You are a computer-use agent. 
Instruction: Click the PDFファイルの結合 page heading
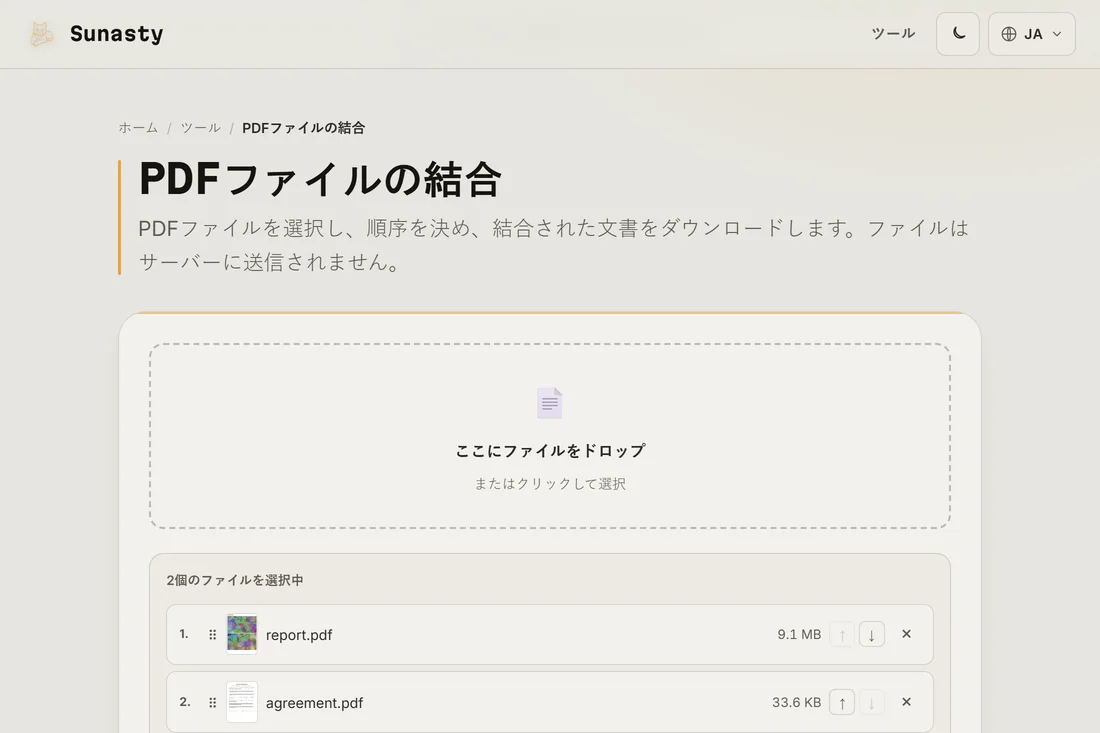[x=321, y=179]
